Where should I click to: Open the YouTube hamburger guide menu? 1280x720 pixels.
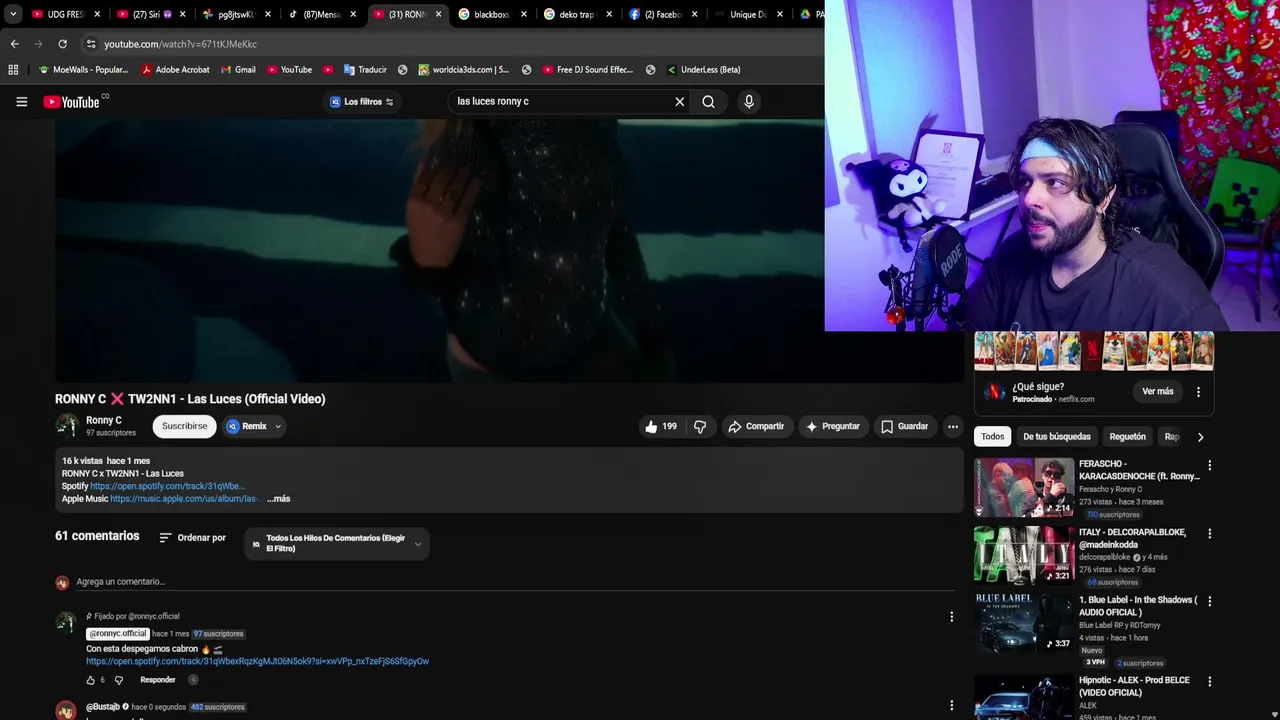click(x=21, y=101)
